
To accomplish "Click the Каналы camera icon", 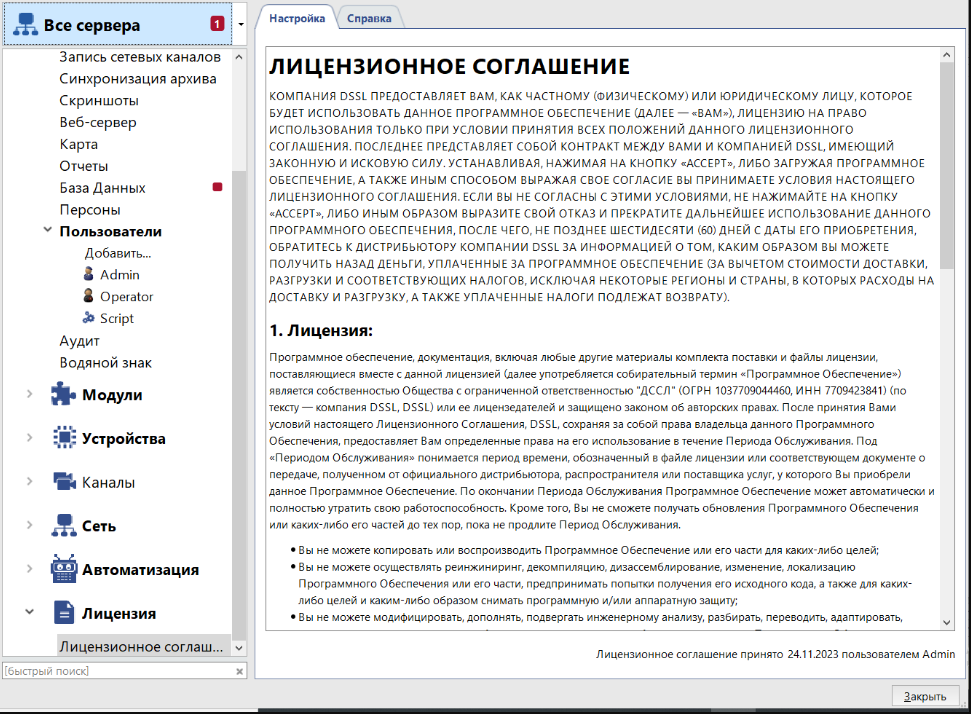I will (x=64, y=481).
